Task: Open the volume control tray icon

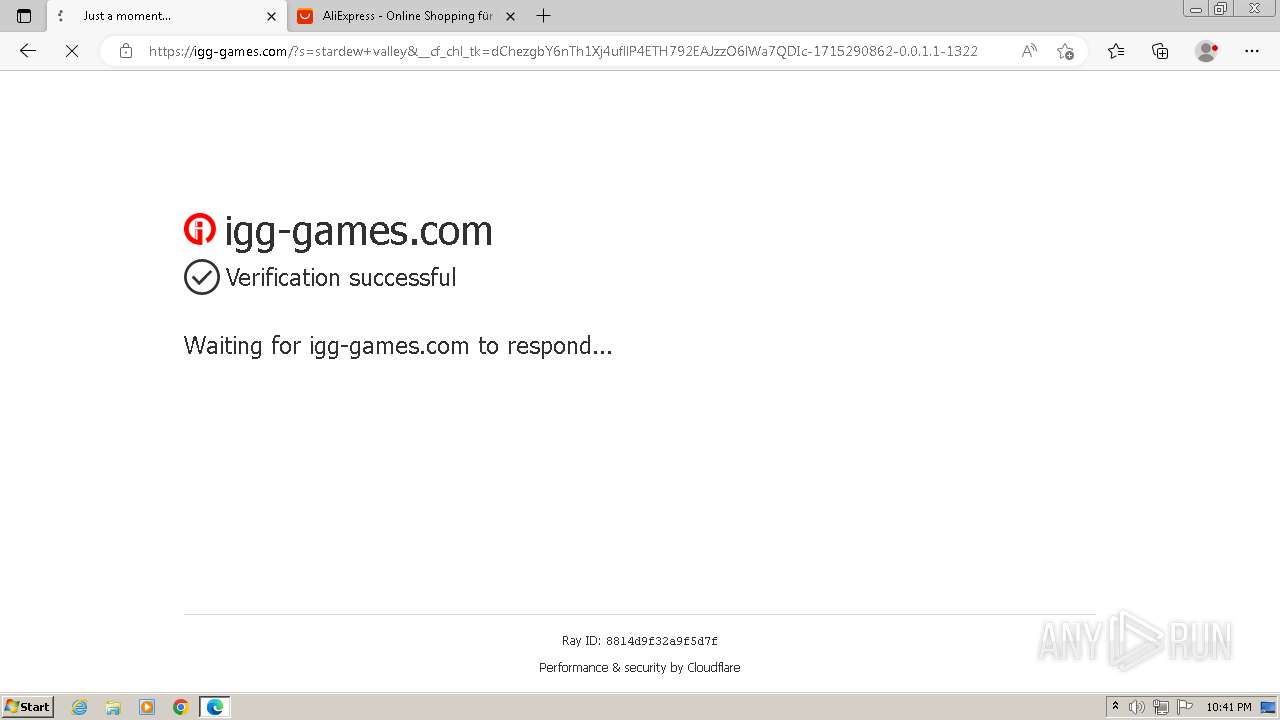Action: (1137, 707)
